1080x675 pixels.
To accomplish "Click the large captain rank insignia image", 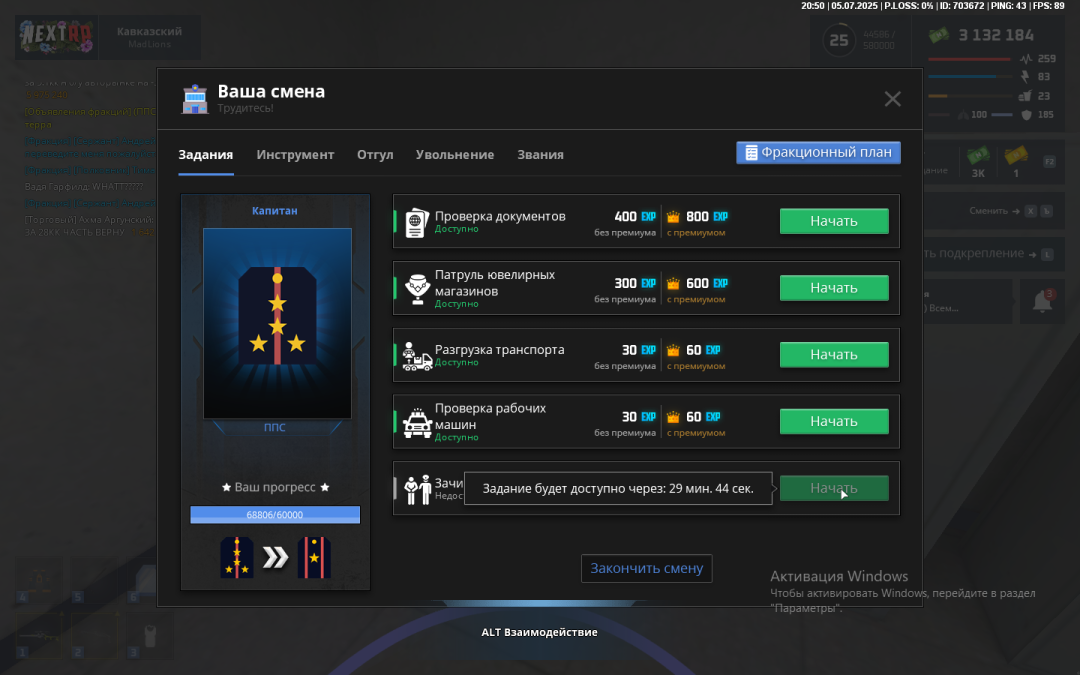I will (x=278, y=323).
